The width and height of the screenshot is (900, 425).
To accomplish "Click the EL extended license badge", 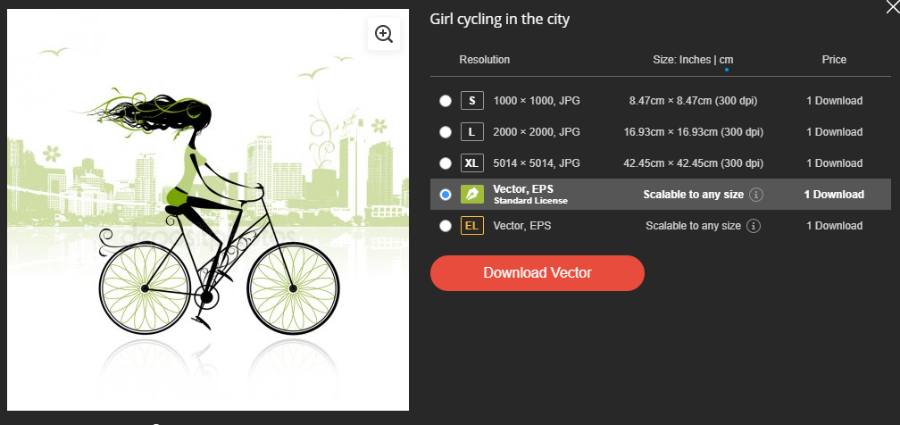I will [x=472, y=226].
